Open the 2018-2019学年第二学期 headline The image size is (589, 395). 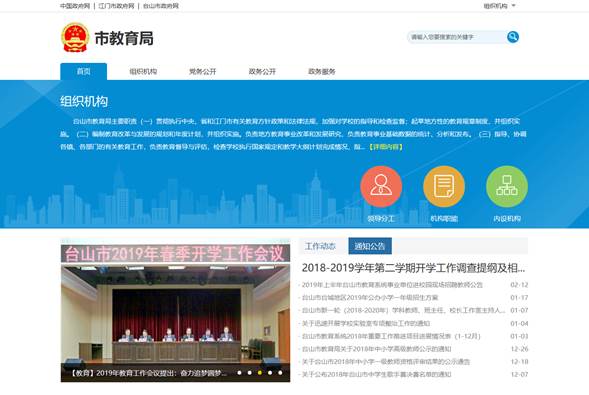[x=413, y=268]
